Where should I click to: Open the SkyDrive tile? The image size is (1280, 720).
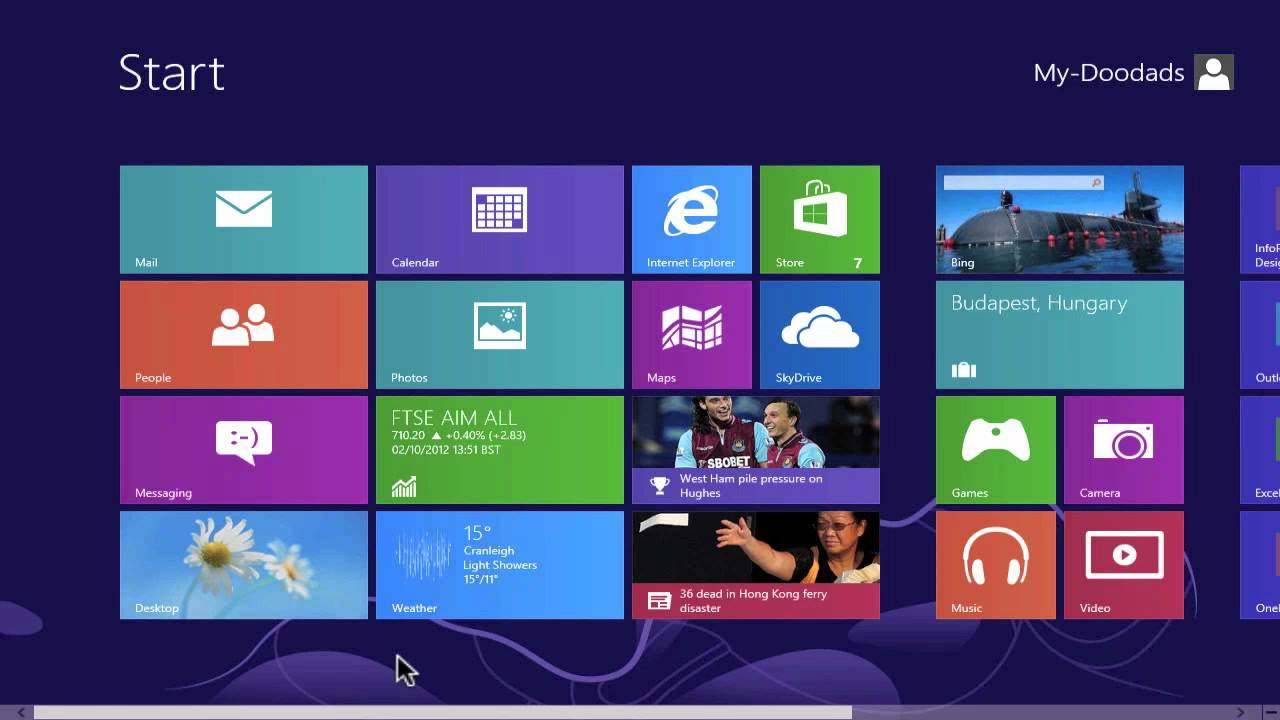[x=820, y=334]
